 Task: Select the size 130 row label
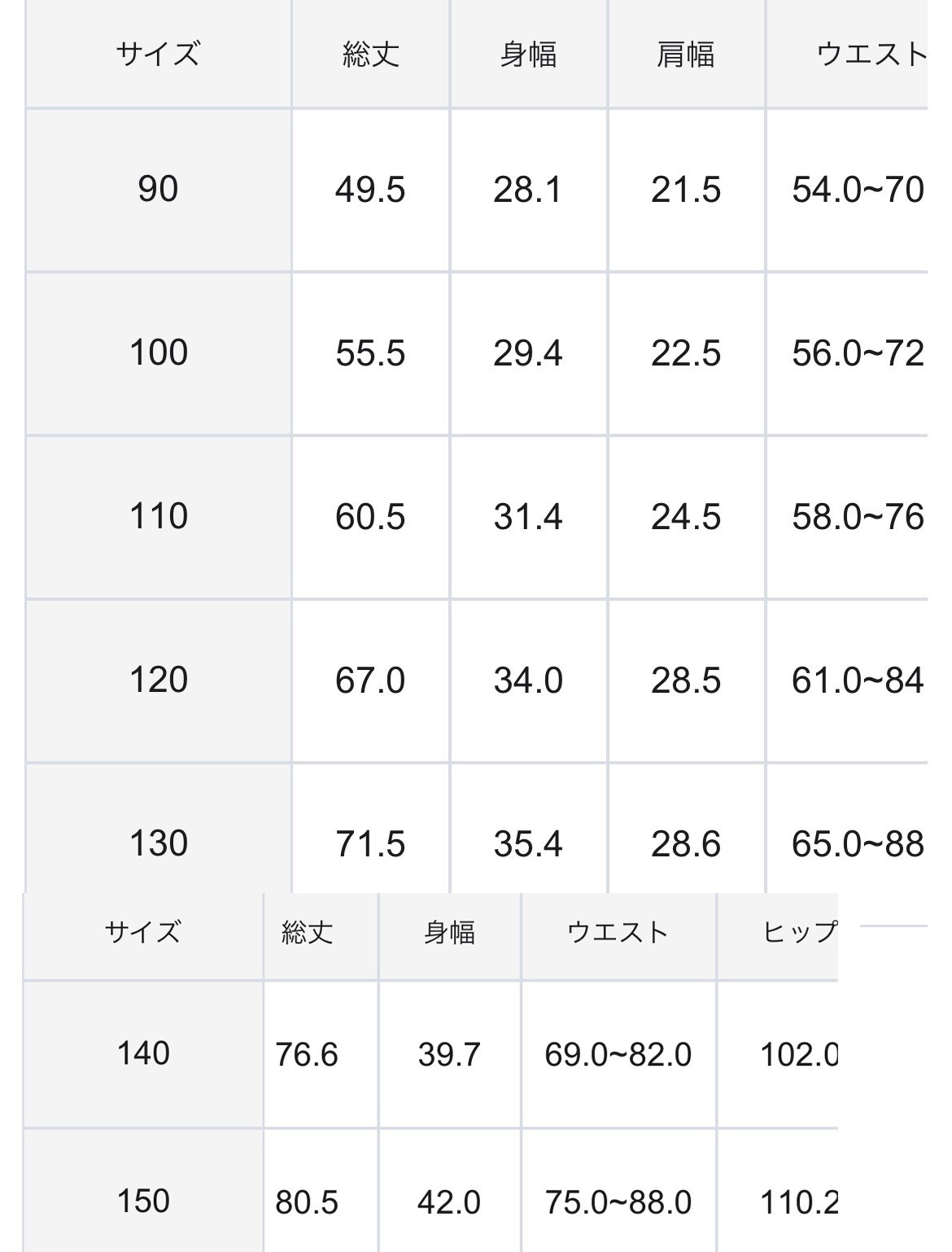[158, 843]
